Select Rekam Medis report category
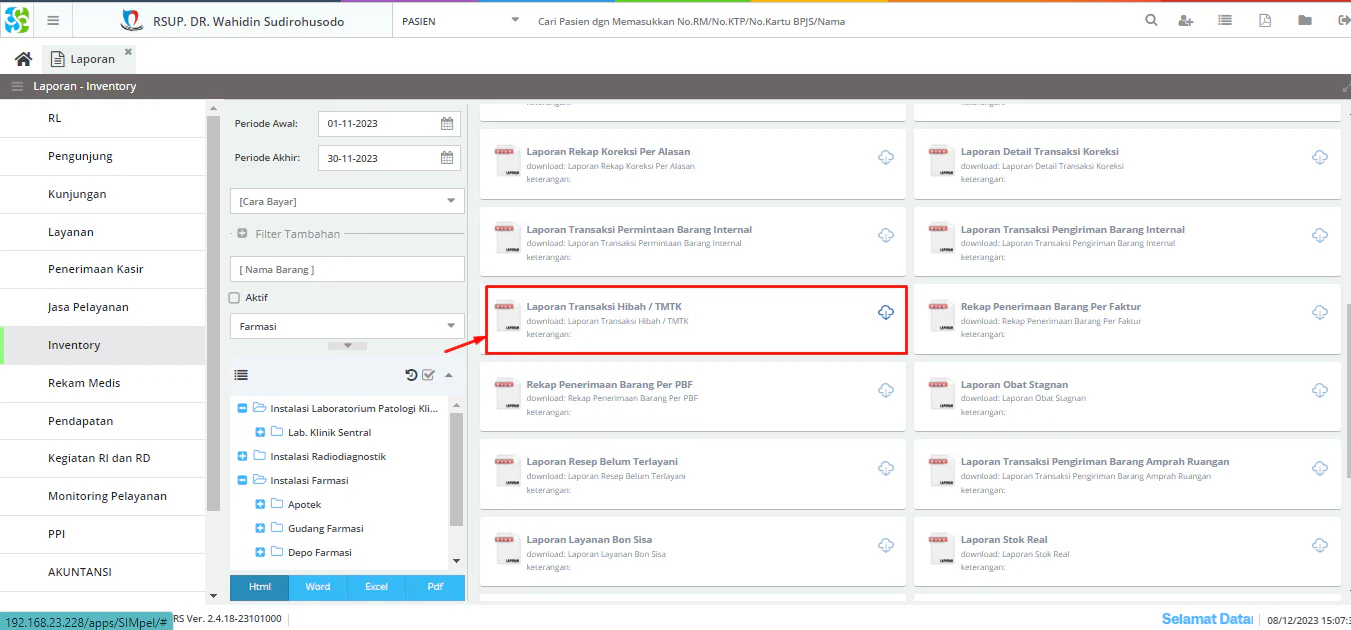The image size is (1351, 630). 103,383
